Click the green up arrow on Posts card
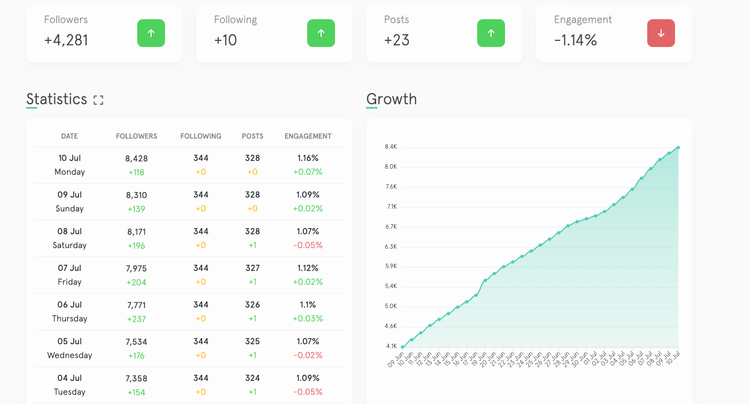Viewport: 750px width, 404px height. pos(491,33)
